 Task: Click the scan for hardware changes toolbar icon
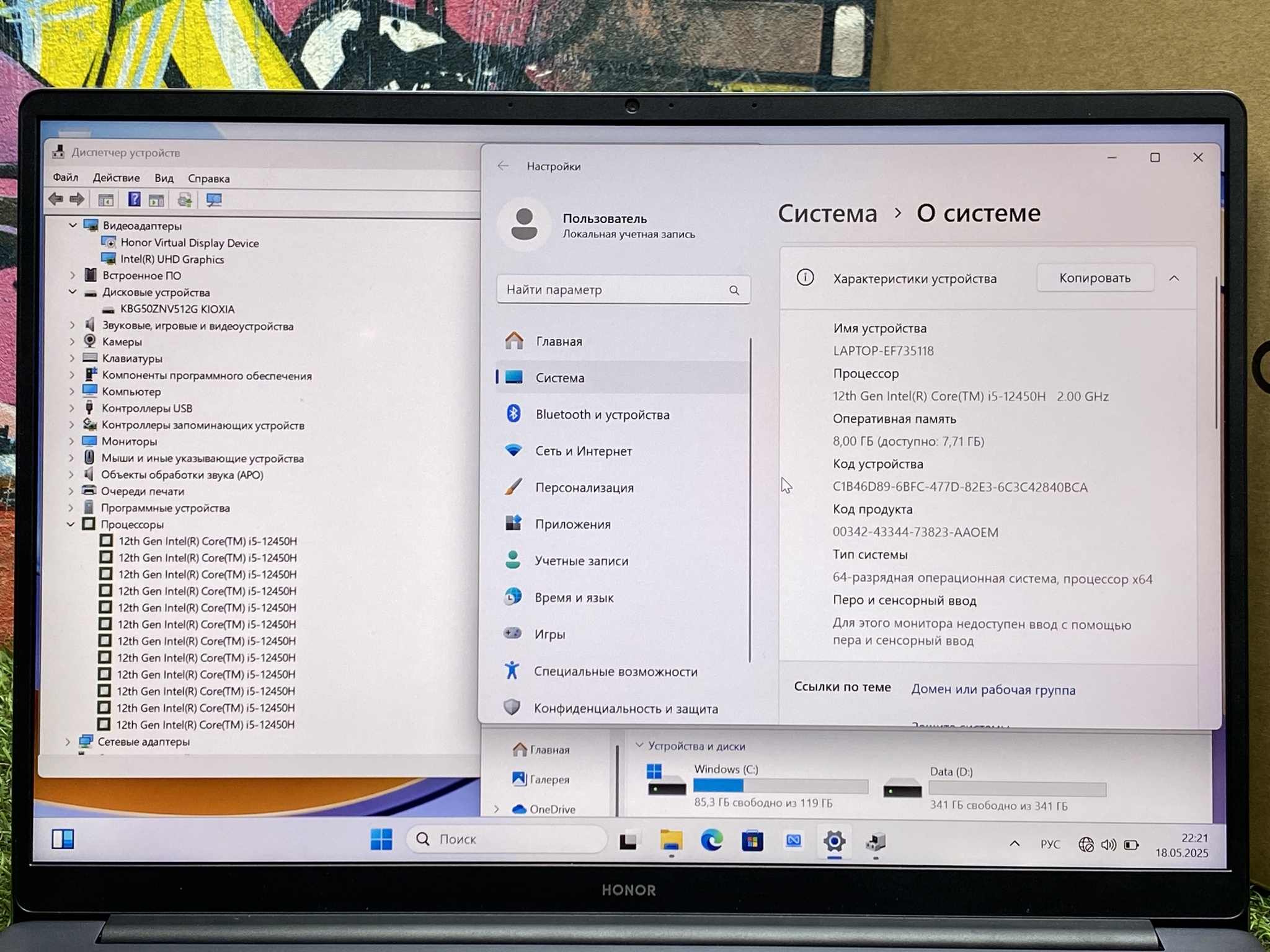[x=214, y=200]
